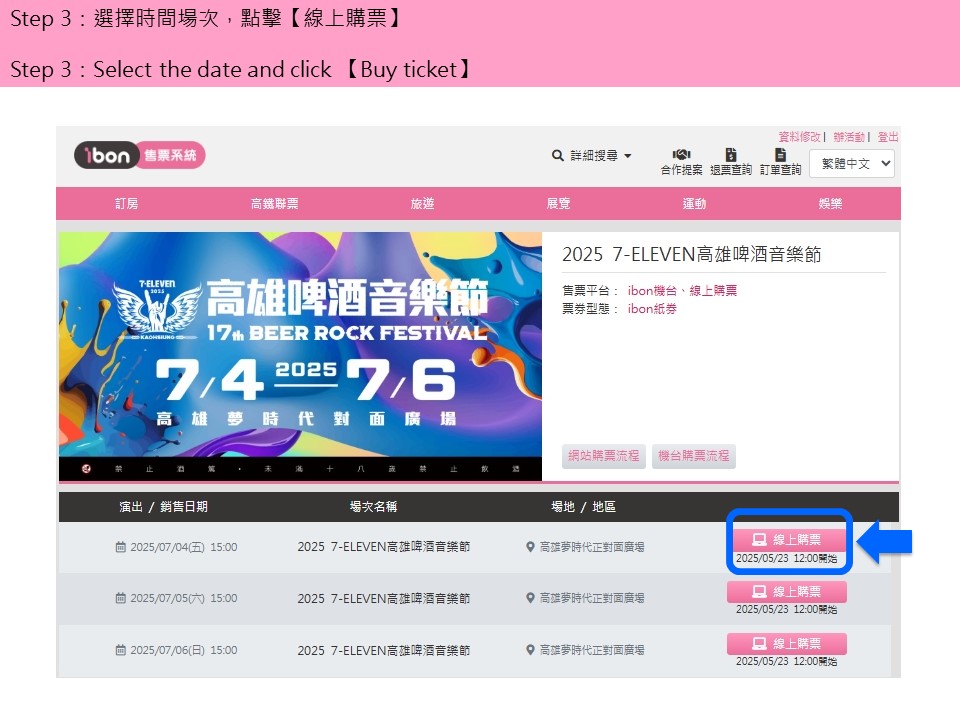Viewport: 960px width, 720px height.
Task: Click the 'ibon機台、線上購票' platform text
Action: point(682,291)
